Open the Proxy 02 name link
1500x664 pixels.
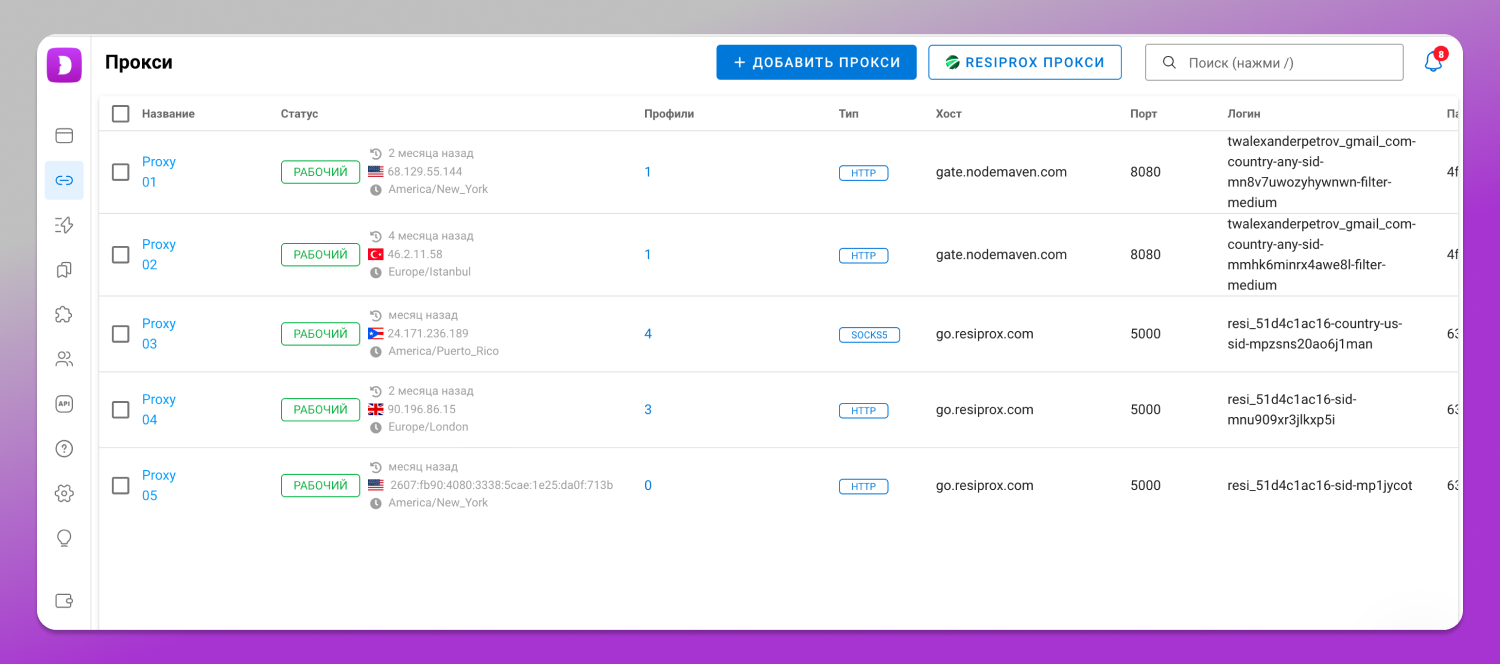(x=159, y=254)
